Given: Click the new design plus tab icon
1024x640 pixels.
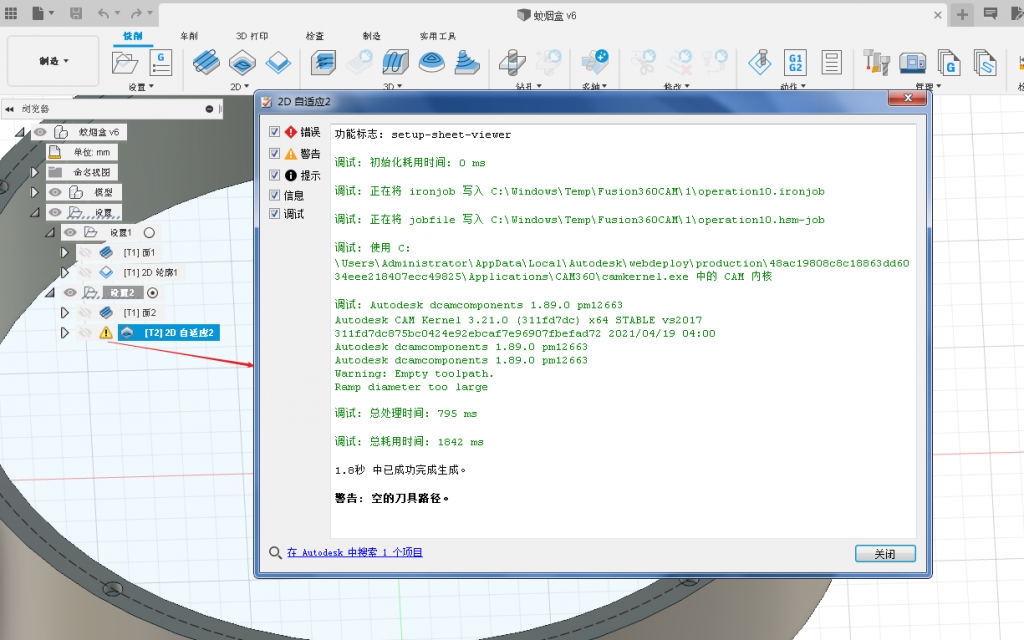Looking at the screenshot, I should [963, 14].
